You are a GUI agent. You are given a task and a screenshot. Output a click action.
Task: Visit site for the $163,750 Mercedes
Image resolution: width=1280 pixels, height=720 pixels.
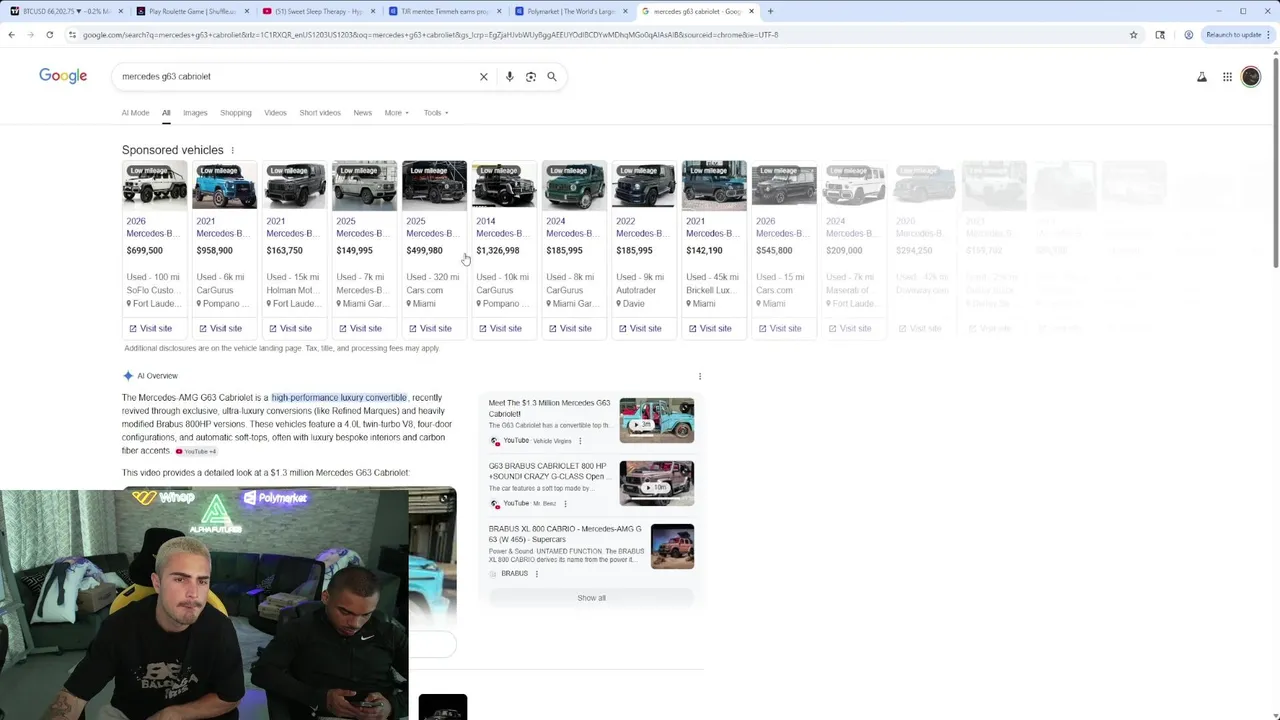pos(291,328)
